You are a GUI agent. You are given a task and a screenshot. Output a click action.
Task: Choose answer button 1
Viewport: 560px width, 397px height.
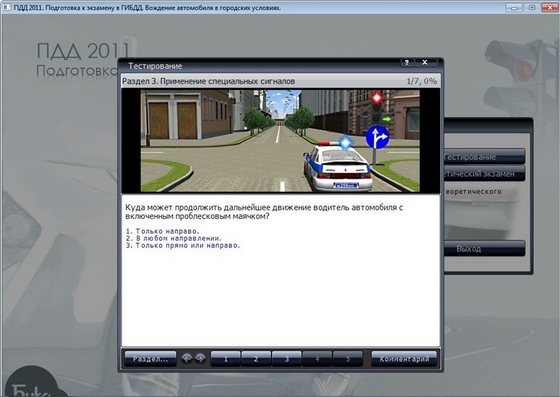tap(226, 359)
